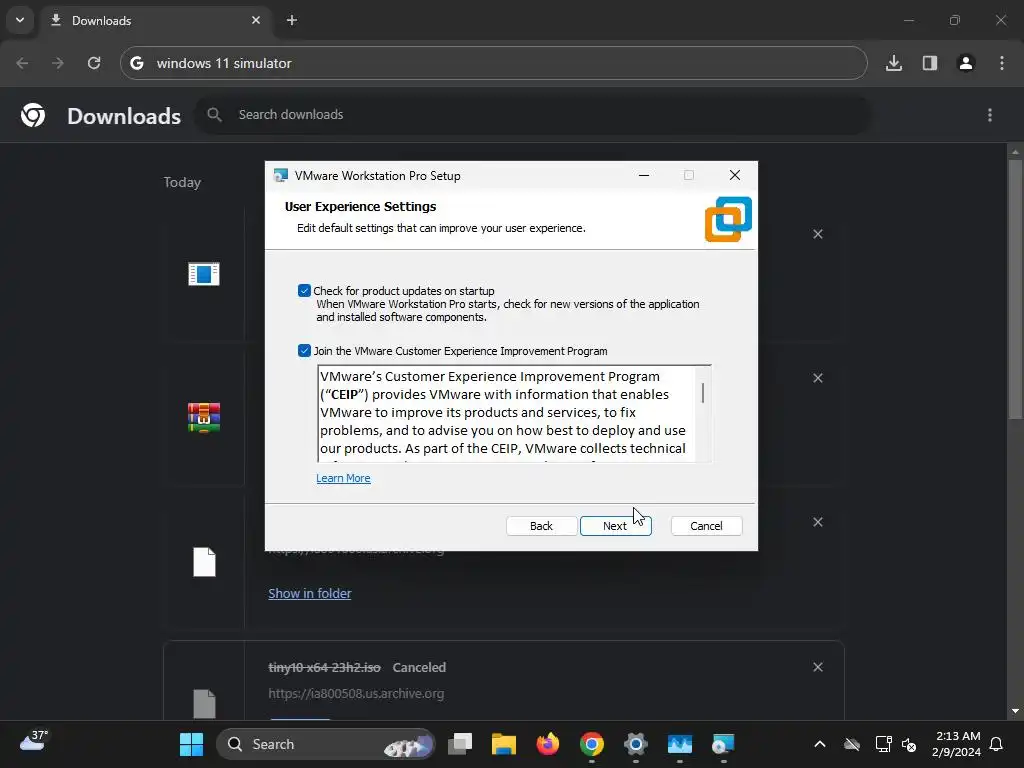The height and width of the screenshot is (768, 1024).
Task: Focus the Search downloads field
Action: [532, 115]
